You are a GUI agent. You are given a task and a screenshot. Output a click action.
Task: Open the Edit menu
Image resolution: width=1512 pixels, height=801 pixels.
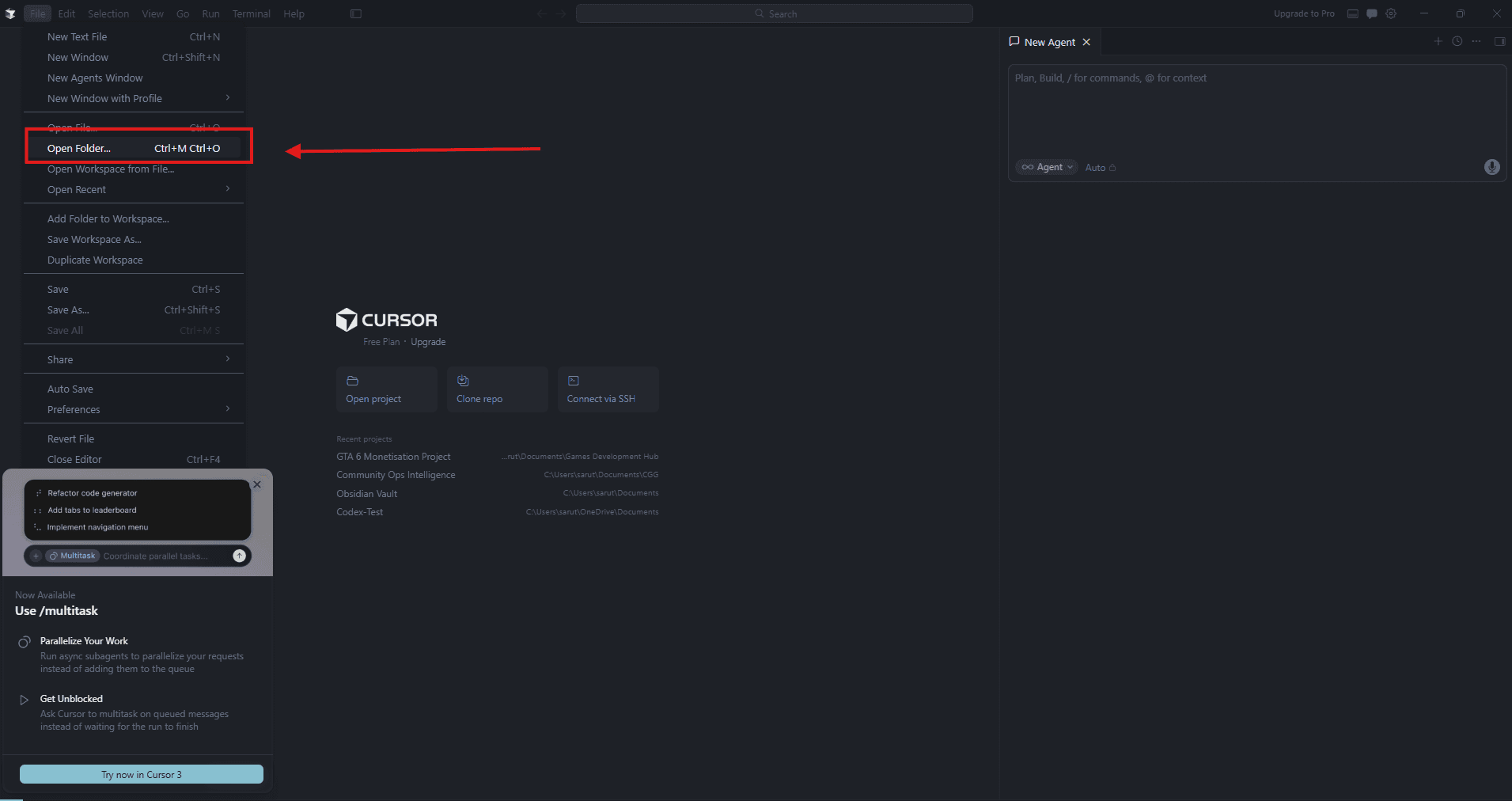[x=66, y=13]
